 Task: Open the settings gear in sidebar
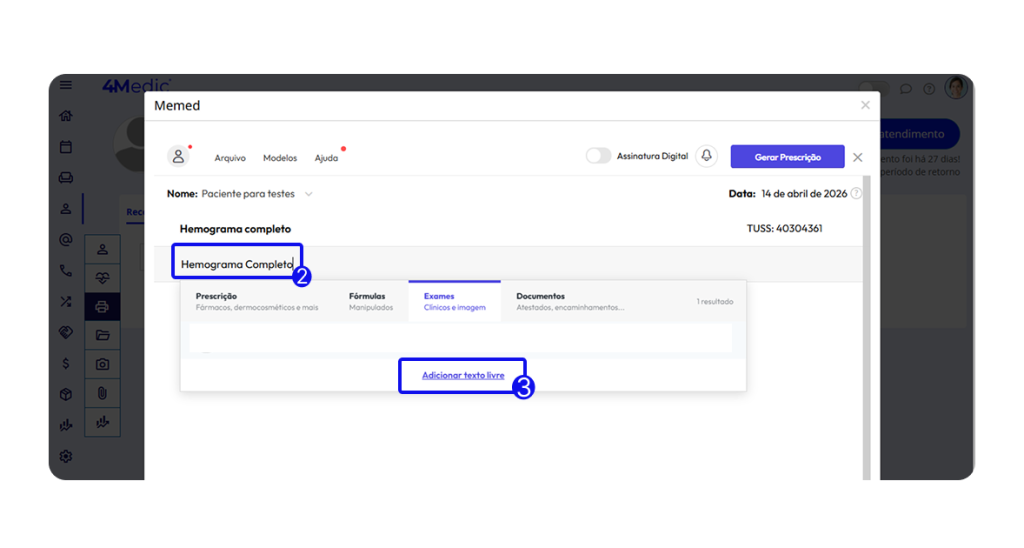point(66,456)
